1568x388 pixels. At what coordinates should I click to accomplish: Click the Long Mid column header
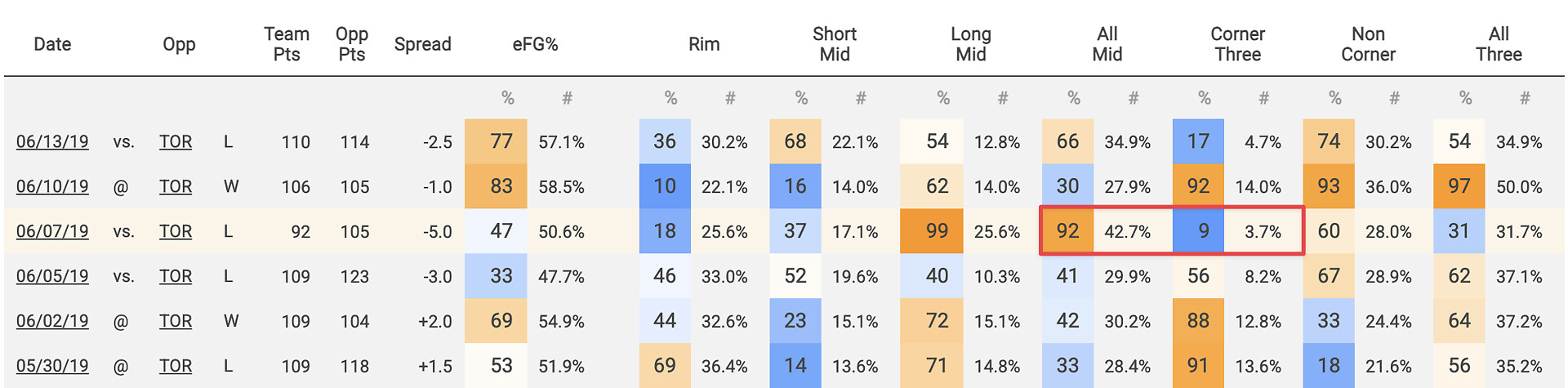970,44
